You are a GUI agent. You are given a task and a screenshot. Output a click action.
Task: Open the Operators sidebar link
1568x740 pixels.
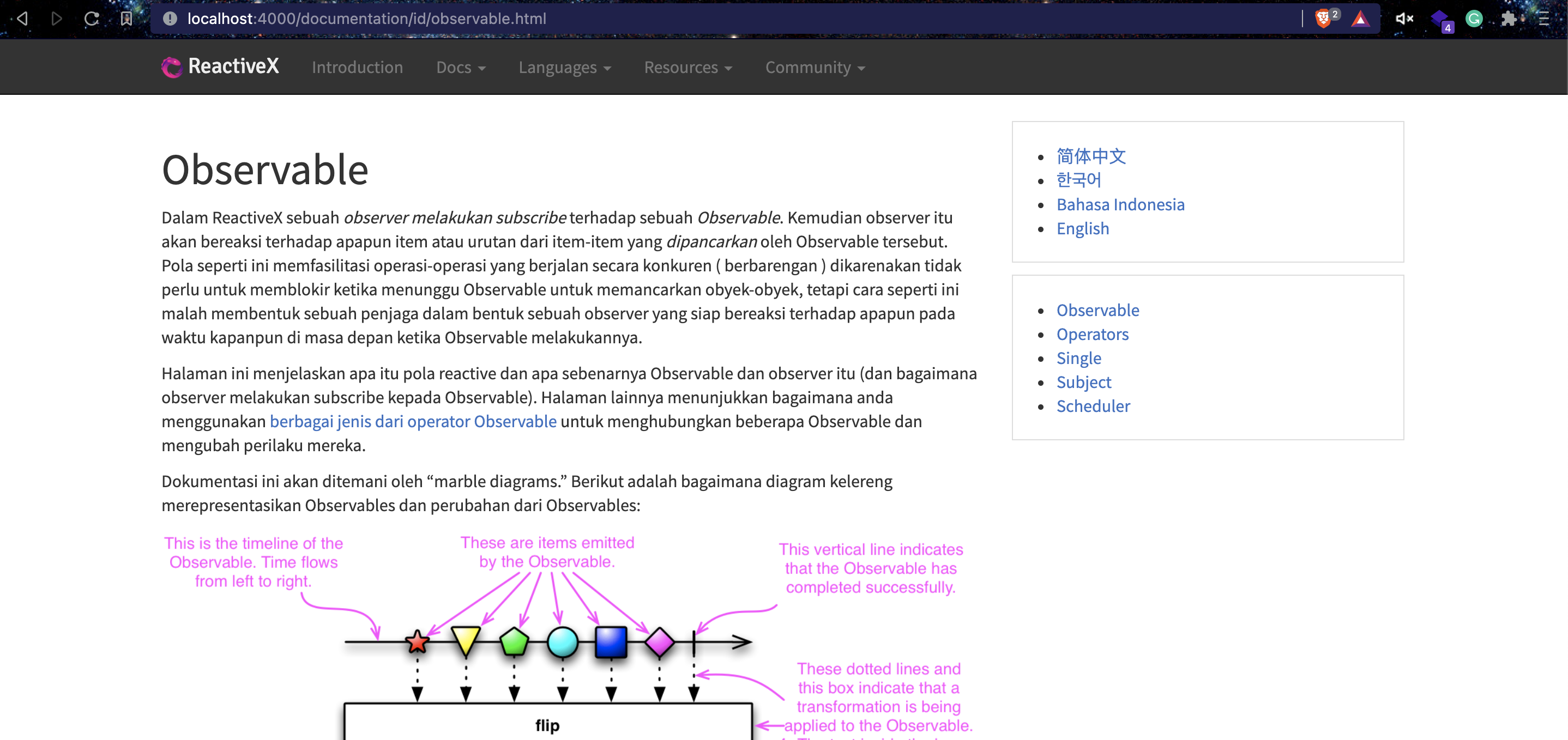tap(1092, 334)
